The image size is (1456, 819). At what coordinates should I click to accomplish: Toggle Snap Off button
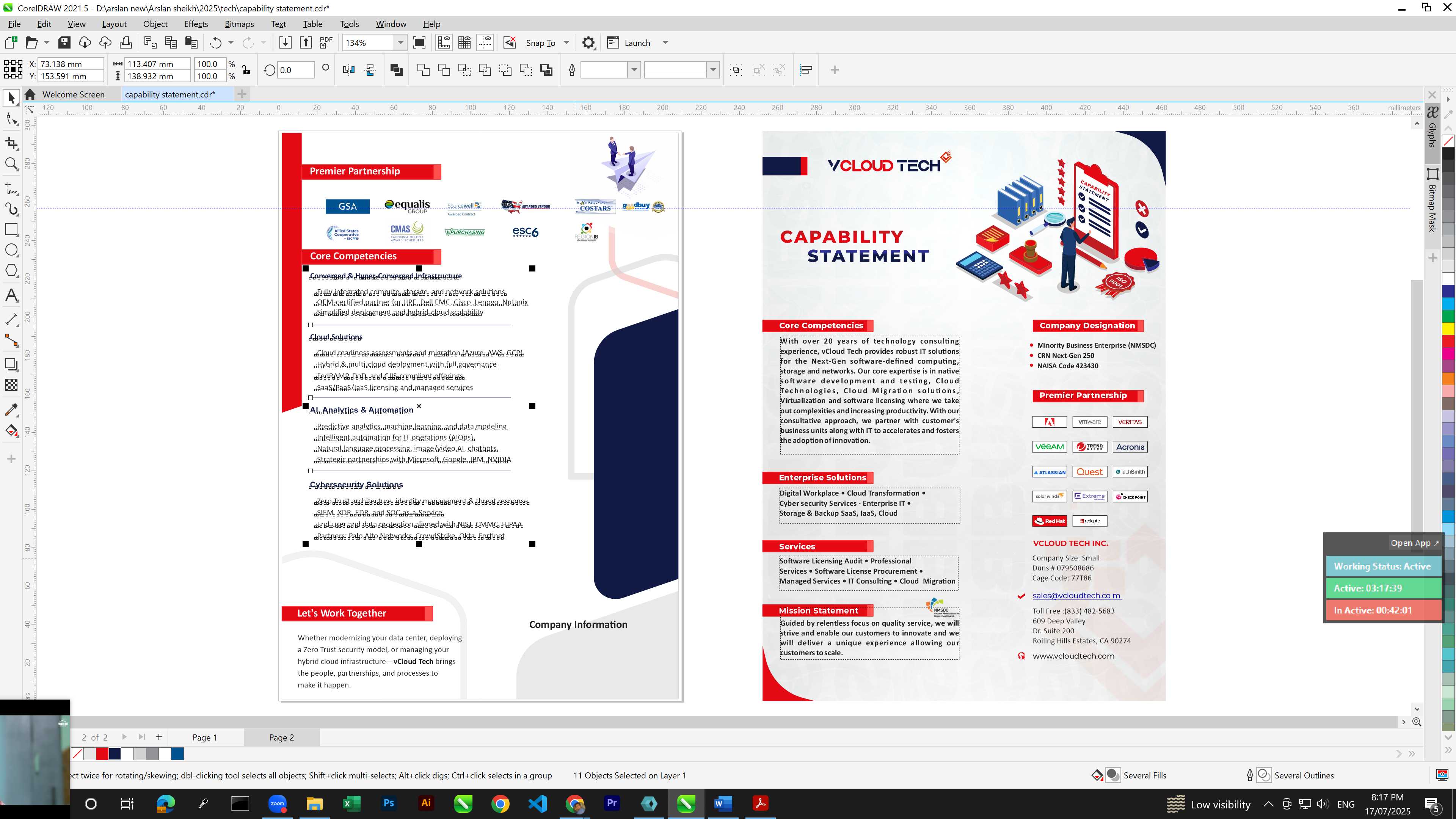509,42
